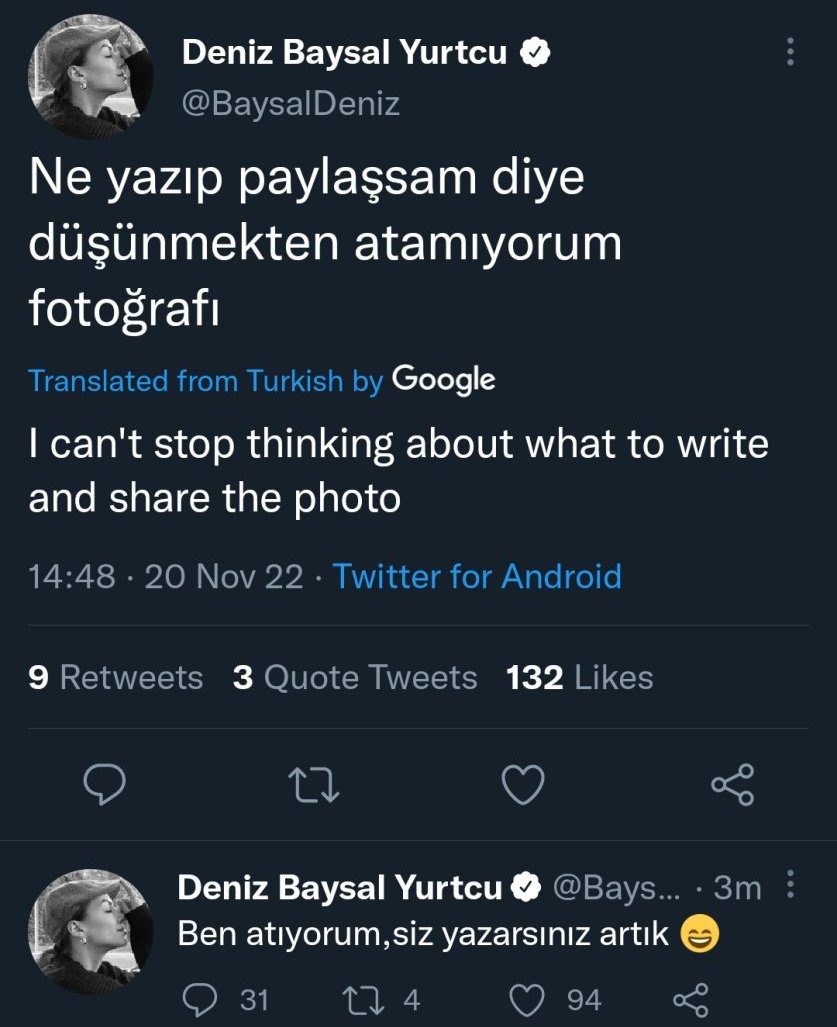Click Translated from Turkish by Google
The width and height of the screenshot is (837, 1027).
coord(262,380)
